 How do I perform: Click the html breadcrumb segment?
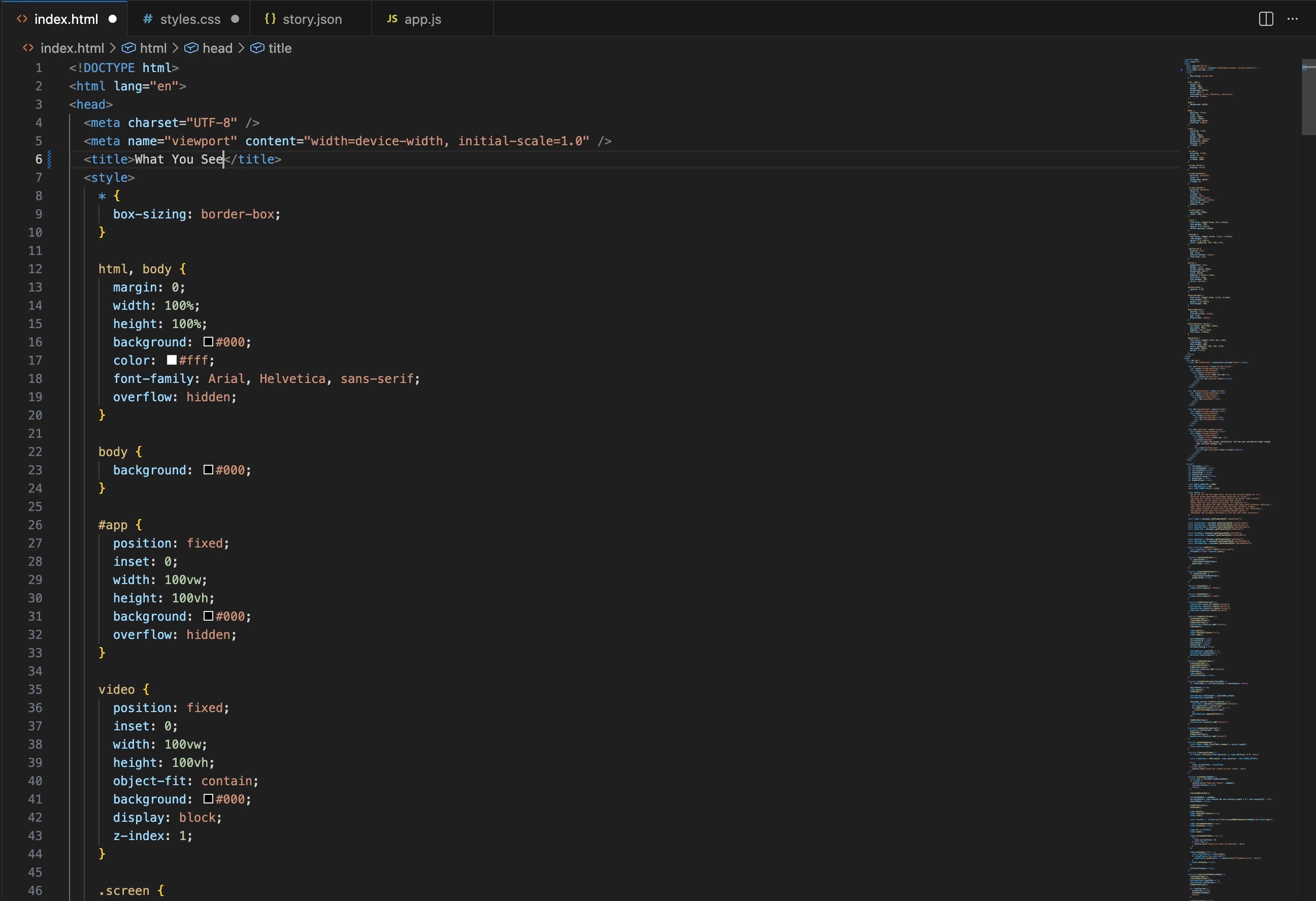click(153, 48)
